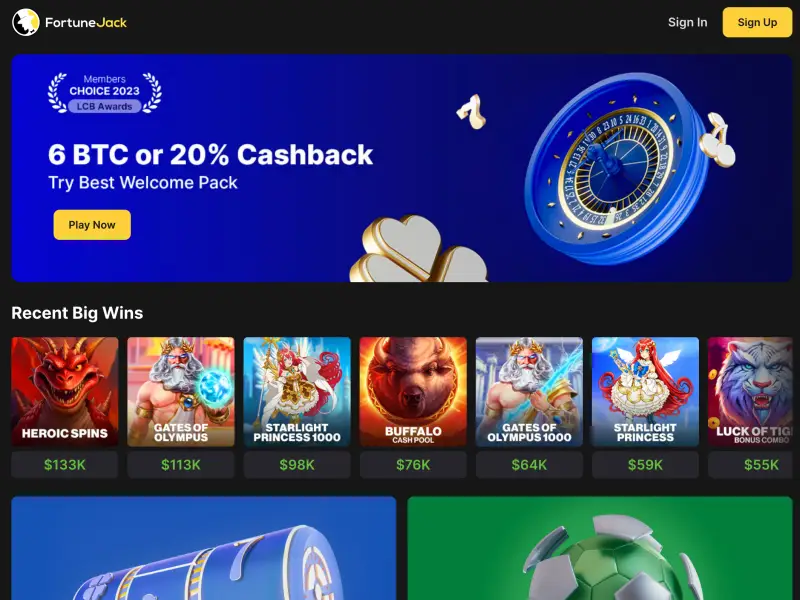Viewport: 800px width, 600px height.
Task: Click the FortuneJack brand name text
Action: pos(86,22)
